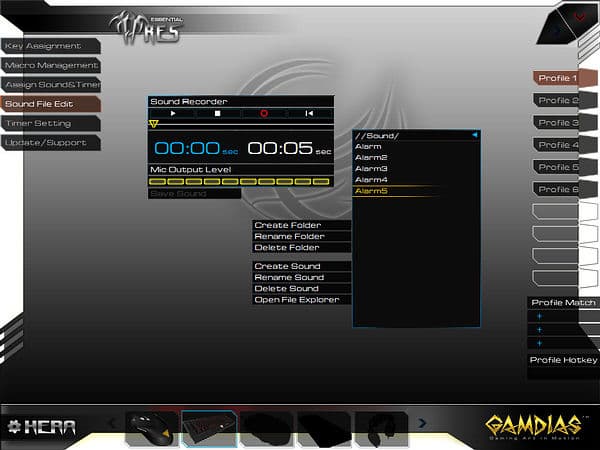Show previous devices with left arrow
This screenshot has width=600, height=450.
[x=113, y=423]
